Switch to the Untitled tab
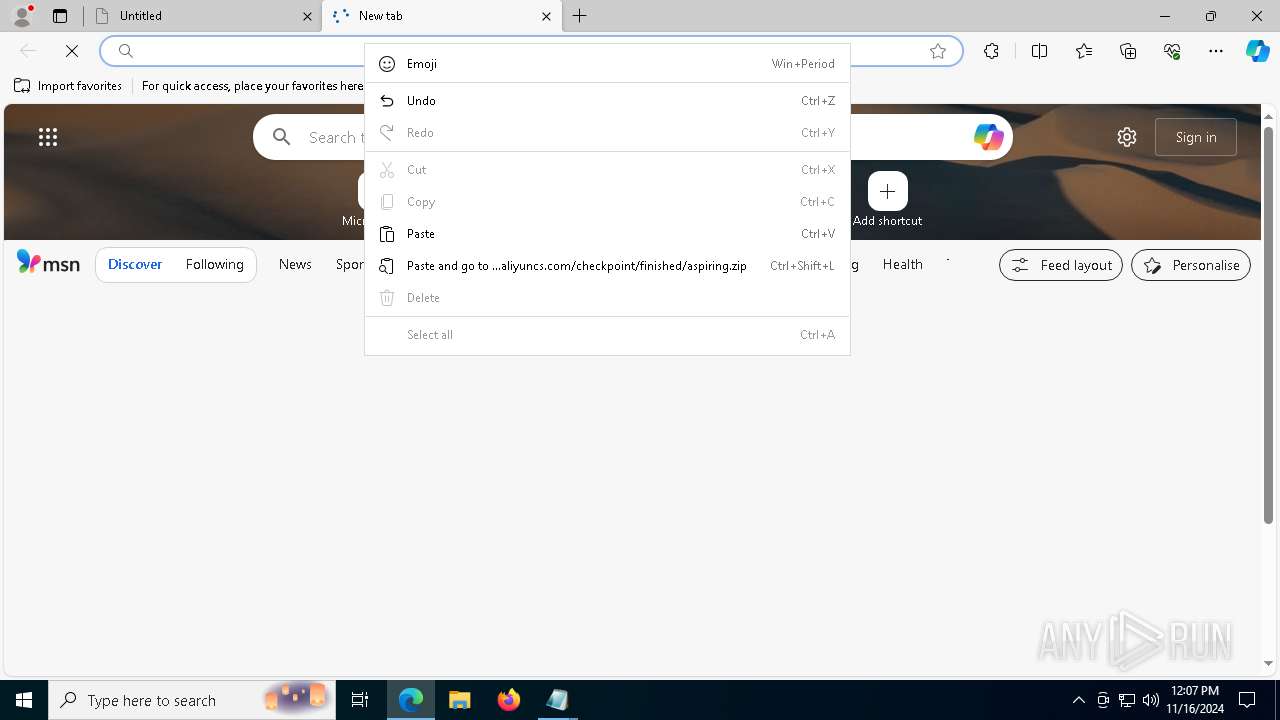 point(203,16)
